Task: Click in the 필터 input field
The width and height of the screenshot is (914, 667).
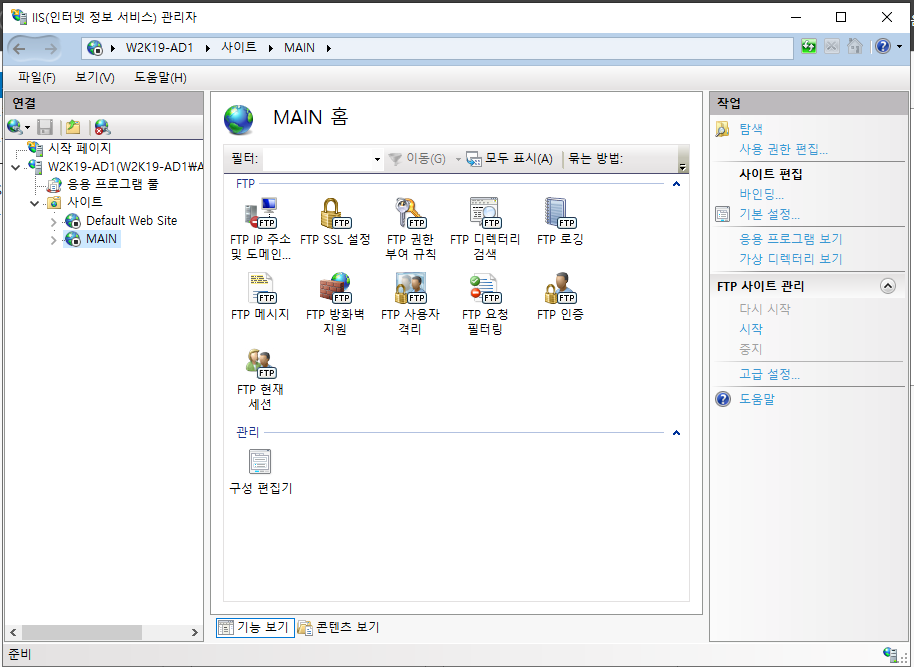Action: tap(318, 159)
